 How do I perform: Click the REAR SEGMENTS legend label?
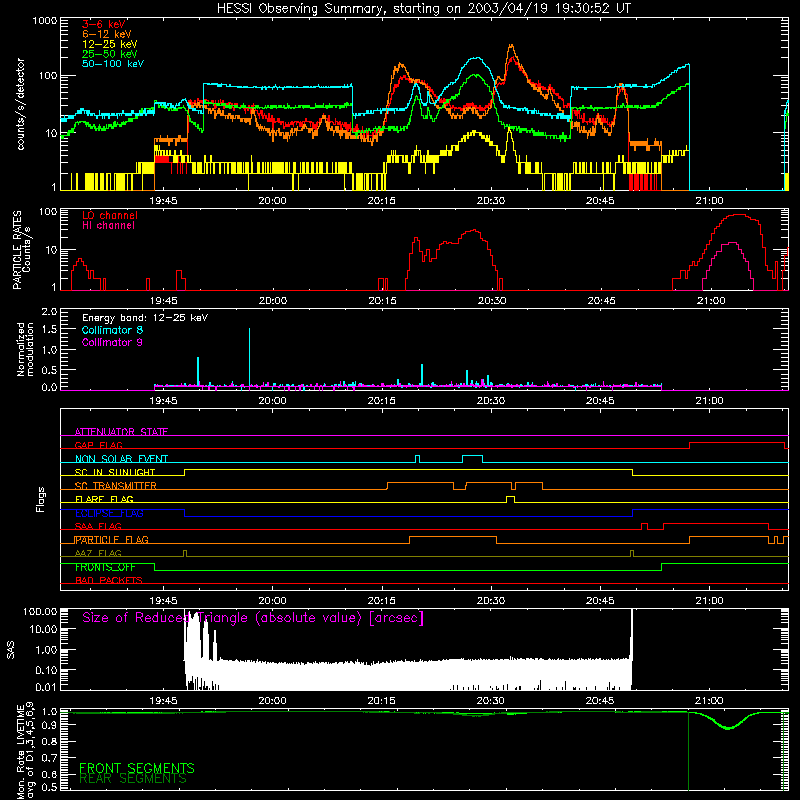pos(133,779)
